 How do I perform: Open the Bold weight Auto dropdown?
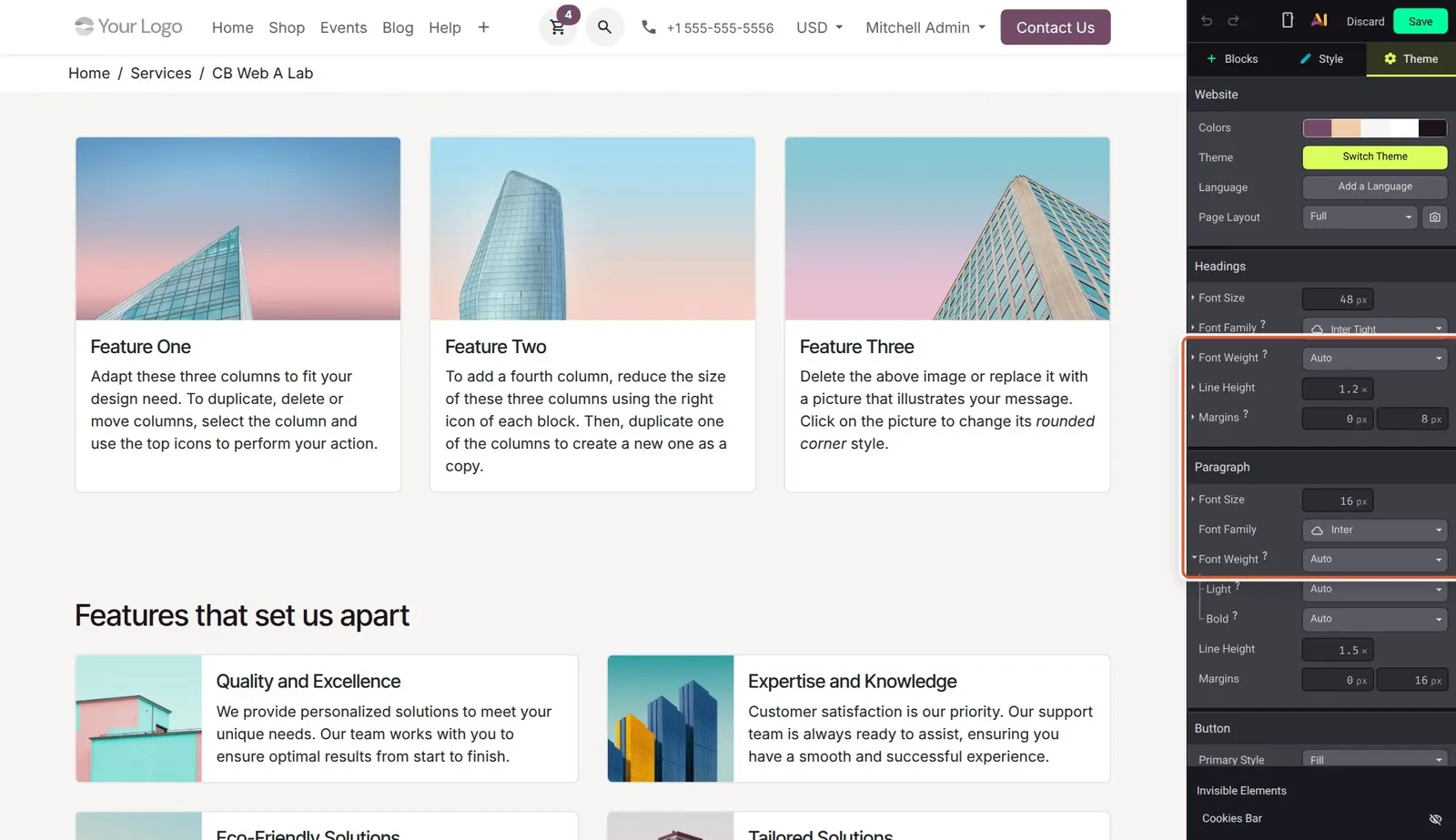[x=1375, y=619]
